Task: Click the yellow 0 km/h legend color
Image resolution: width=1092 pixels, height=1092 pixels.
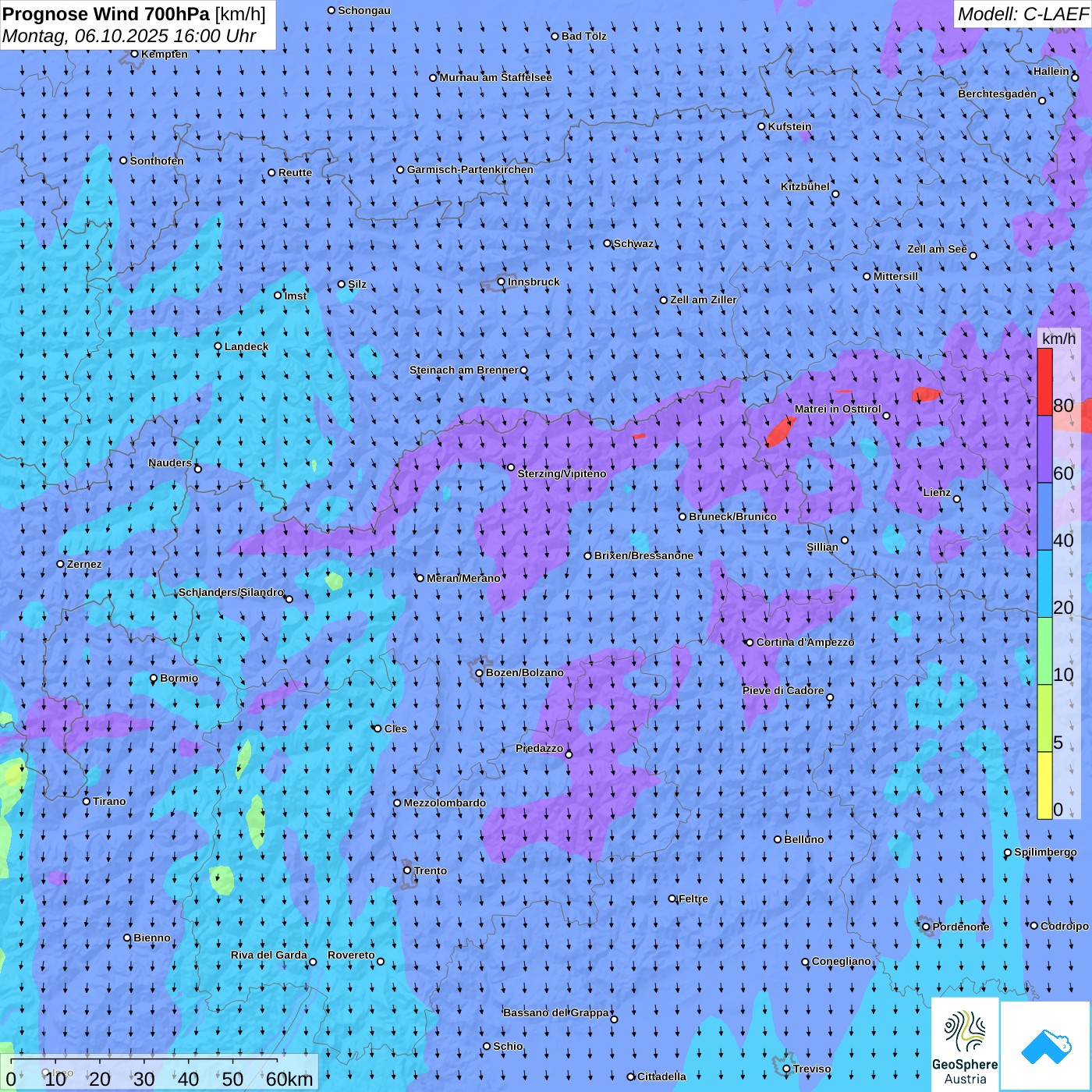Action: pyautogui.click(x=1044, y=785)
